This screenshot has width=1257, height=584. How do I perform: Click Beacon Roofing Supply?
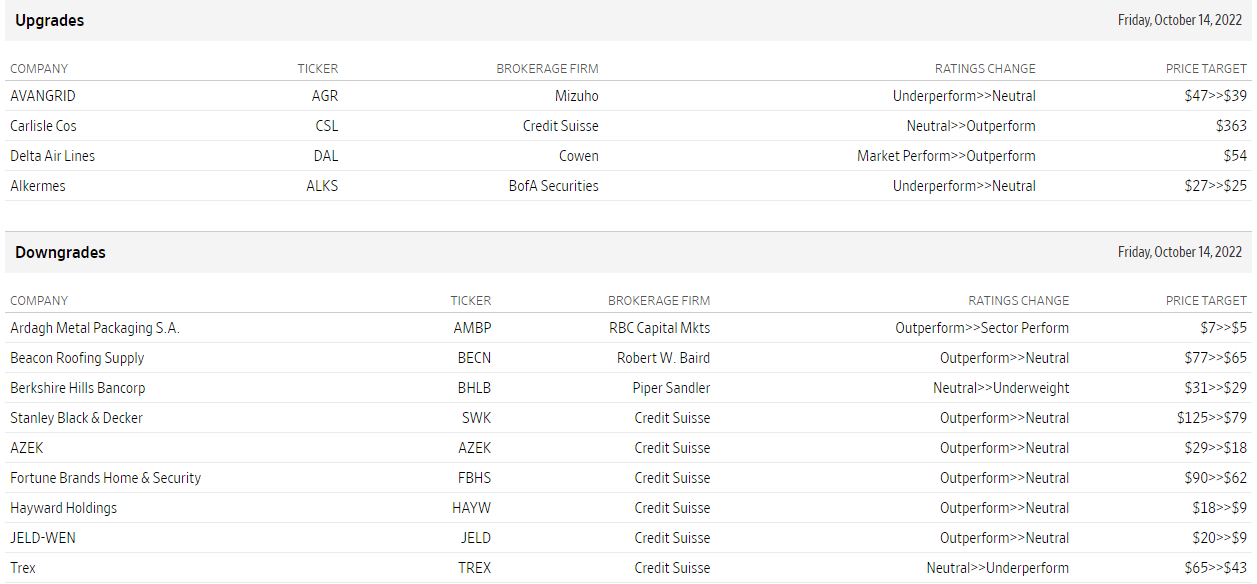(77, 358)
